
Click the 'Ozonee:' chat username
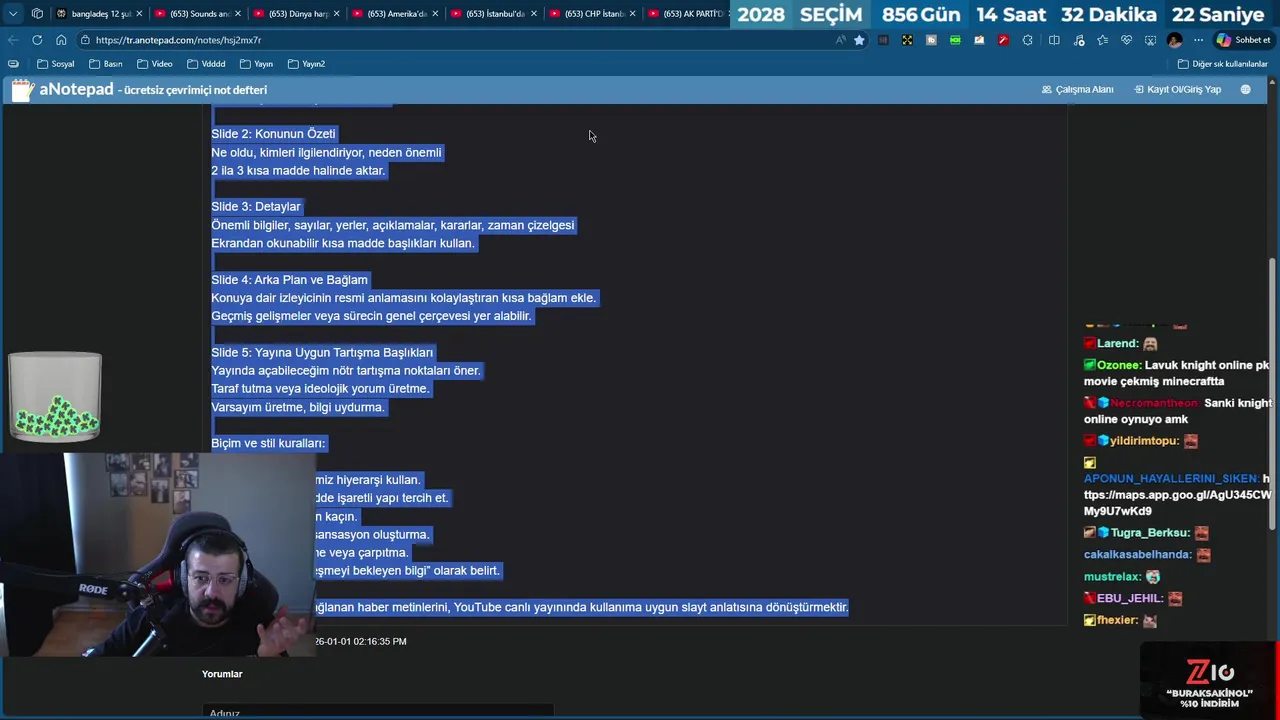pyautogui.click(x=1119, y=366)
